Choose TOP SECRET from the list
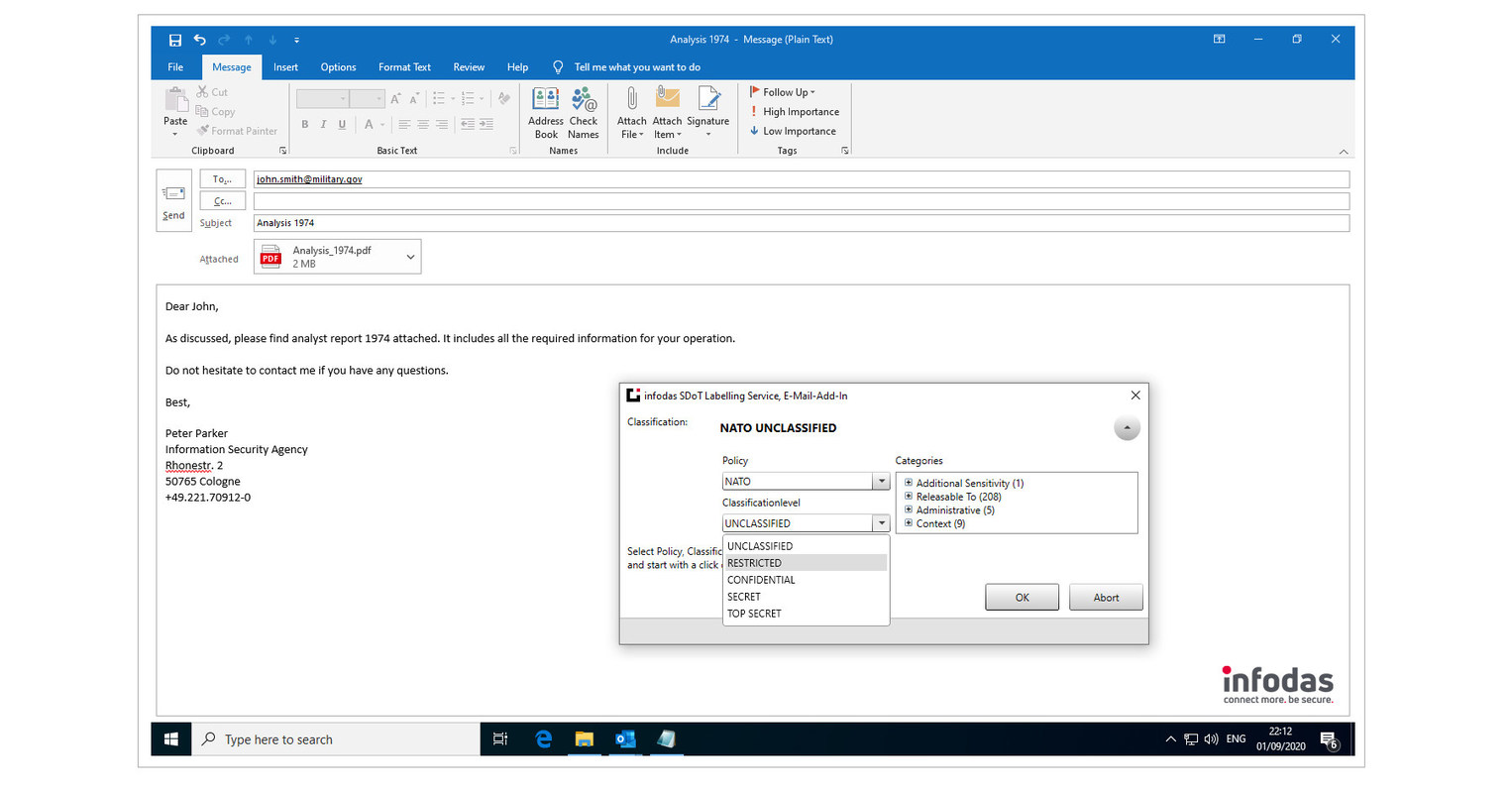 [x=755, y=614]
